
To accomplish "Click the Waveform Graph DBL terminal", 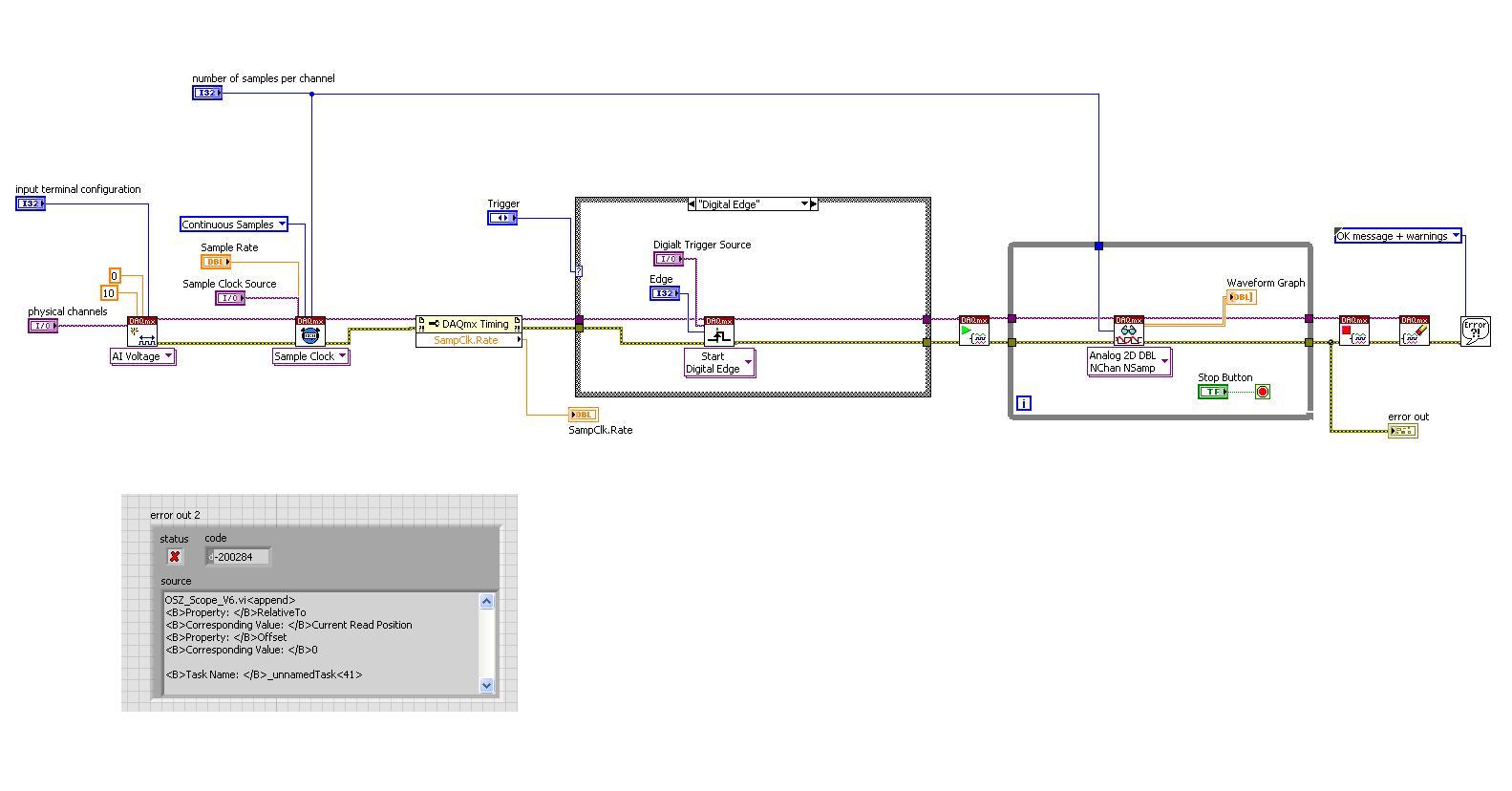I will 1242,297.
